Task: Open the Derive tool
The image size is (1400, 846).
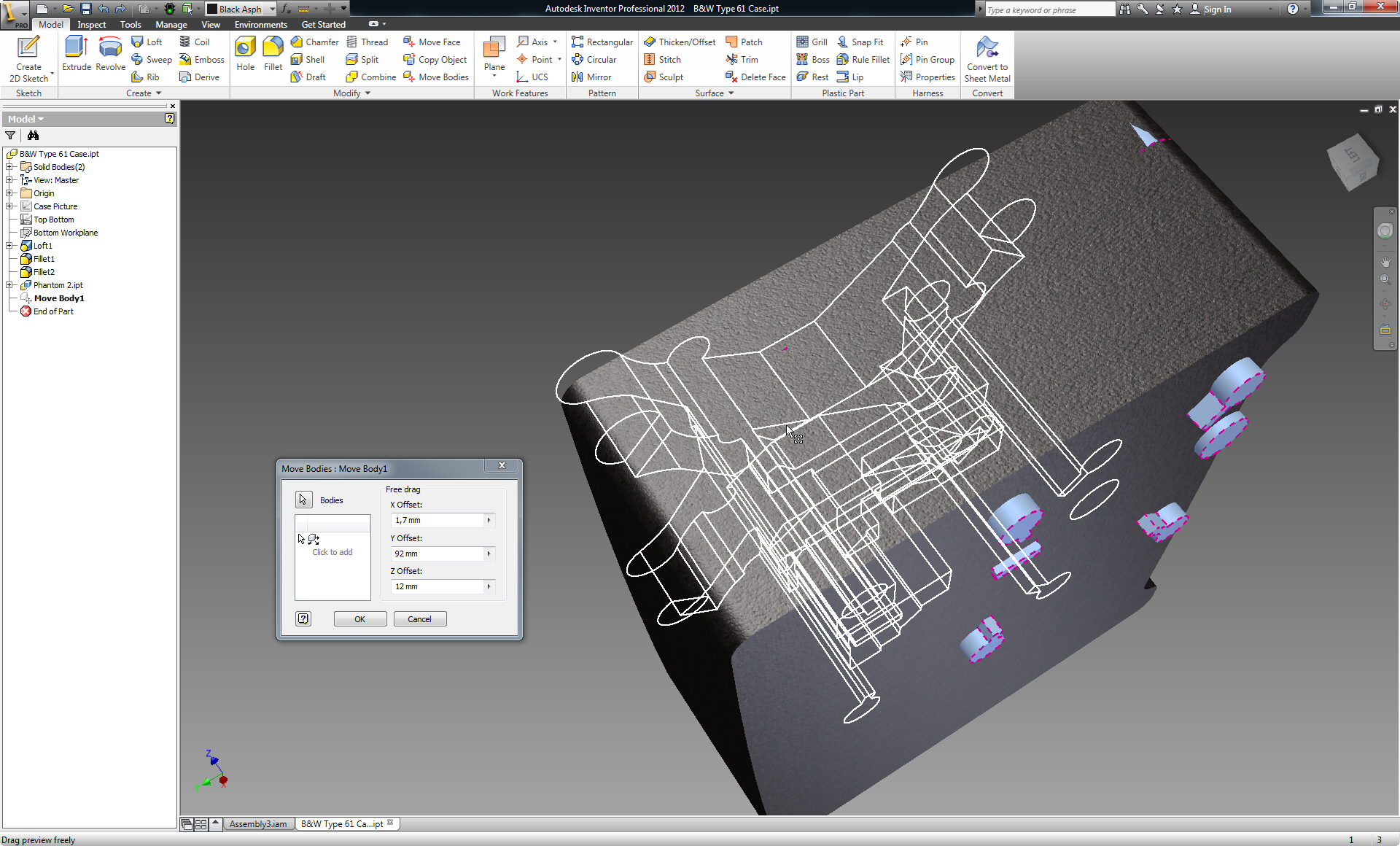Action: coord(199,77)
